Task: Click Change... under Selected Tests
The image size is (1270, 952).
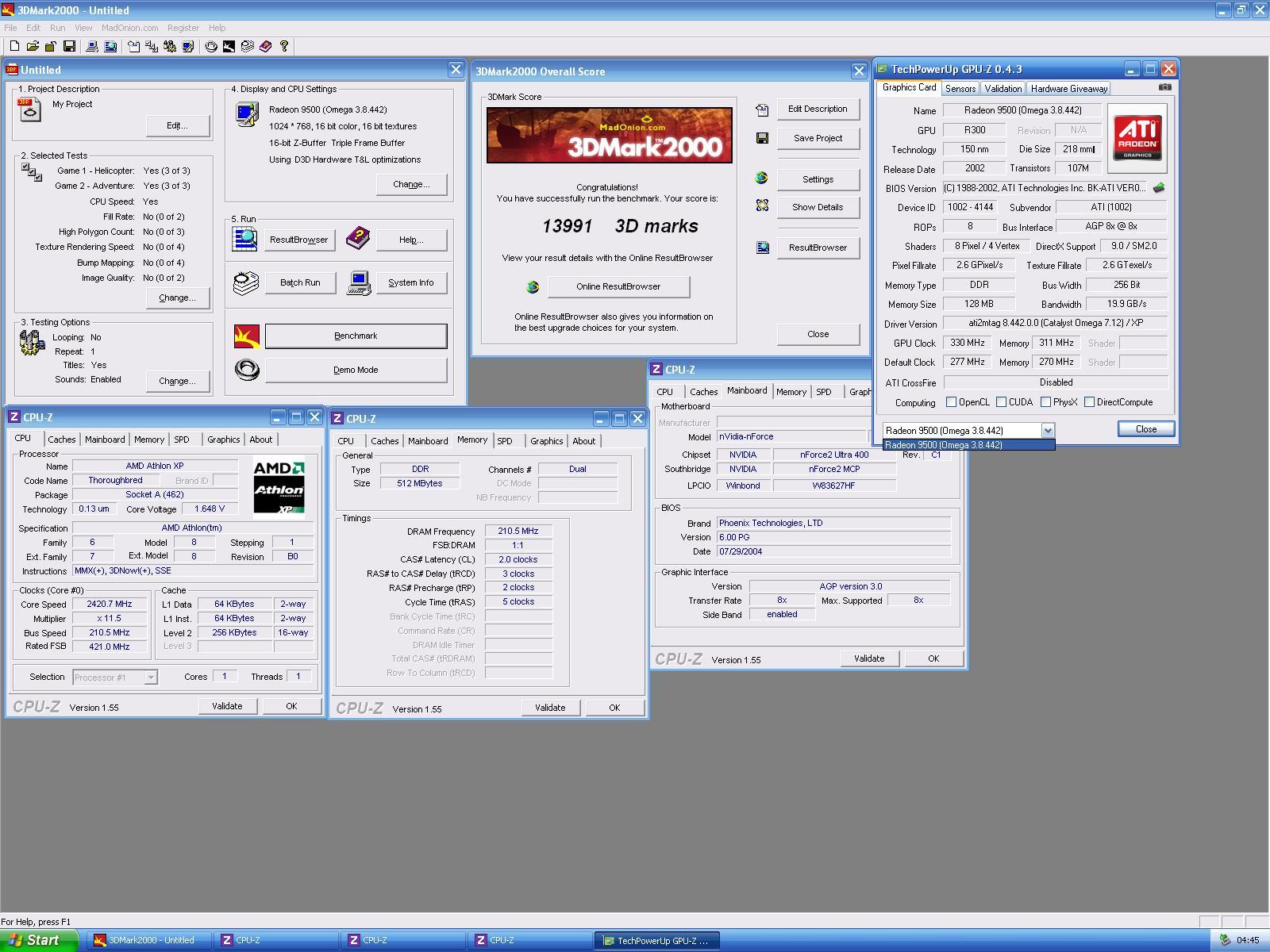Action: pyautogui.click(x=177, y=298)
